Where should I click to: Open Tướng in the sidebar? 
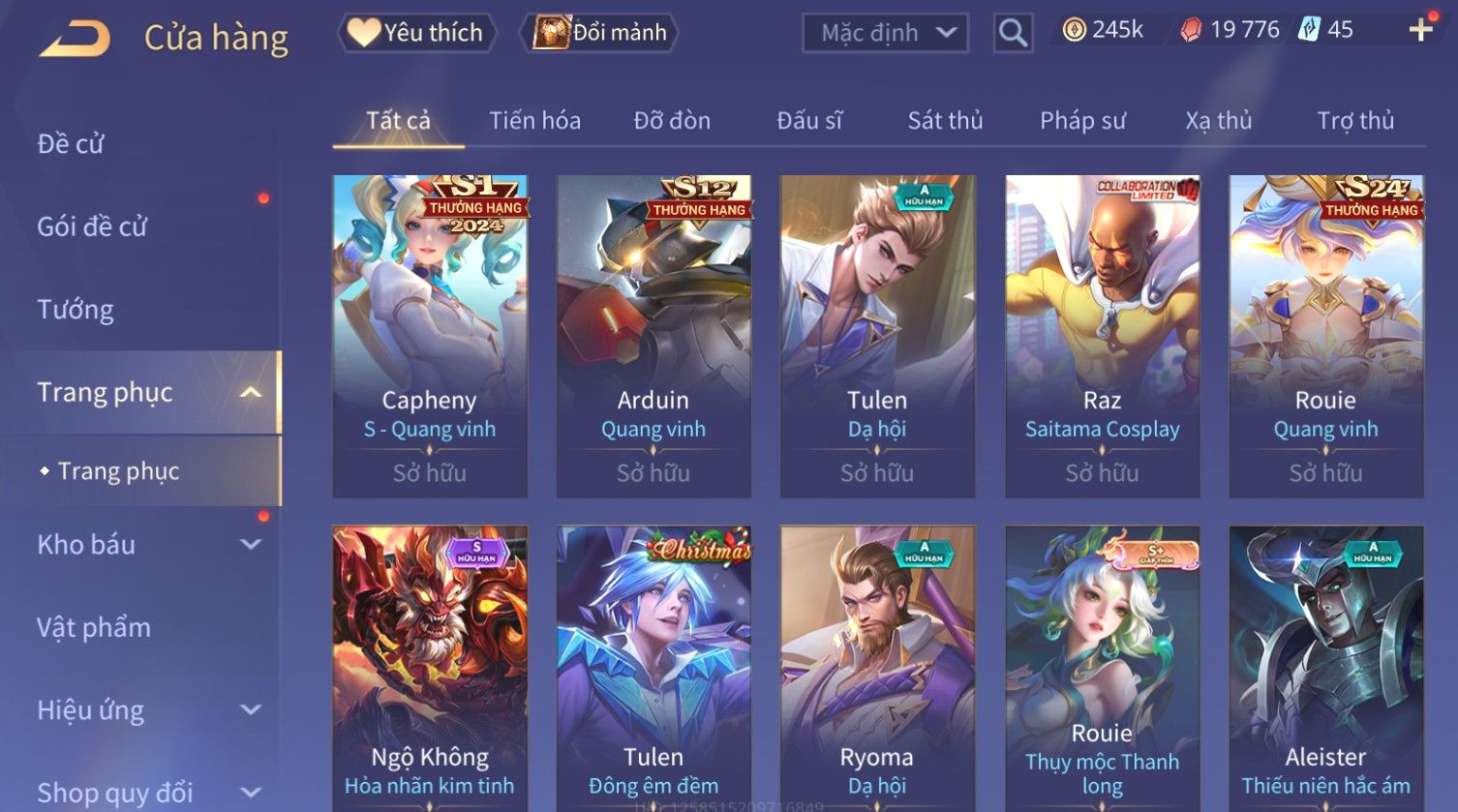point(76,310)
